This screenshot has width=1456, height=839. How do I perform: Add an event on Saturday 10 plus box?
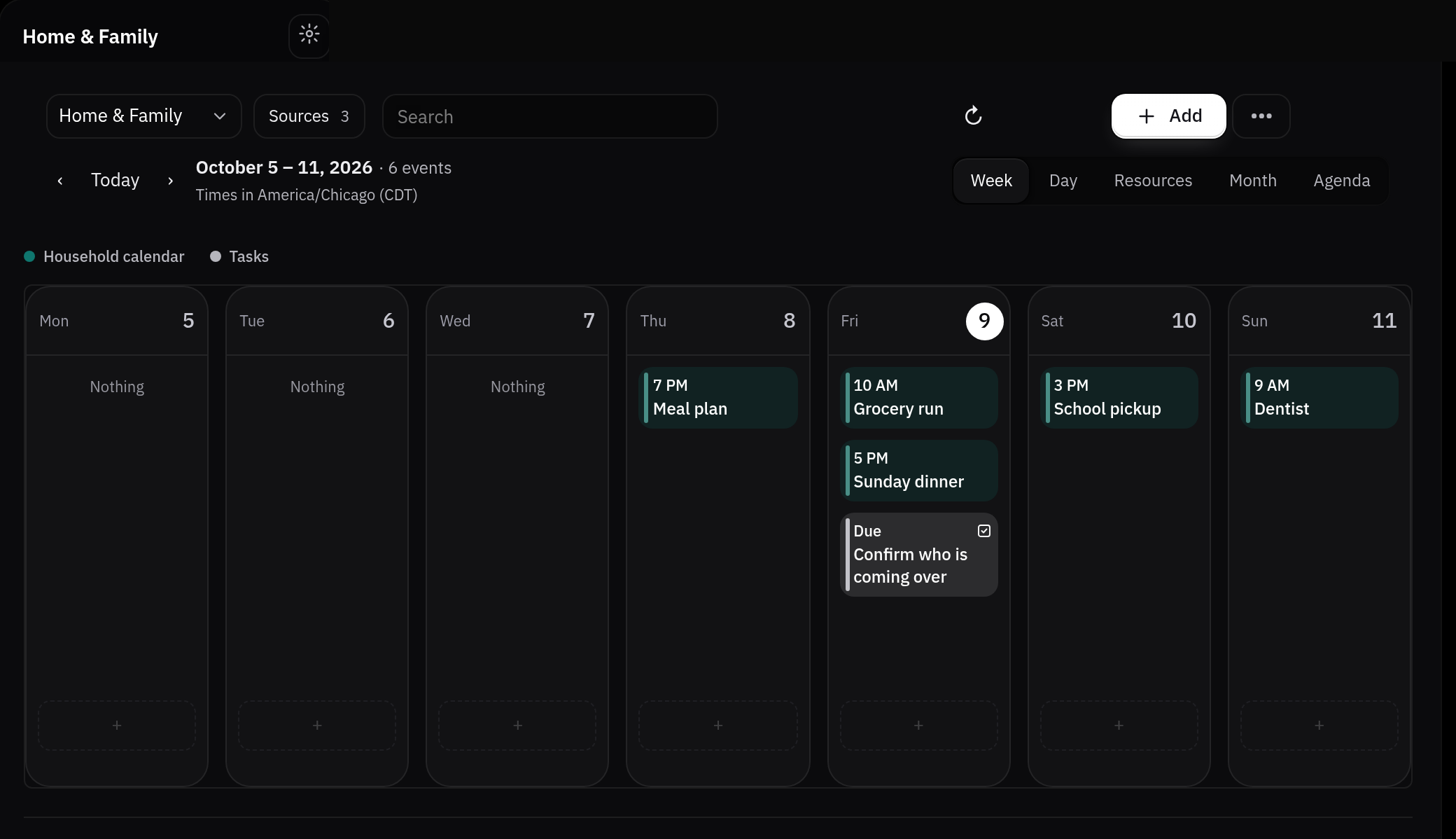click(1119, 726)
